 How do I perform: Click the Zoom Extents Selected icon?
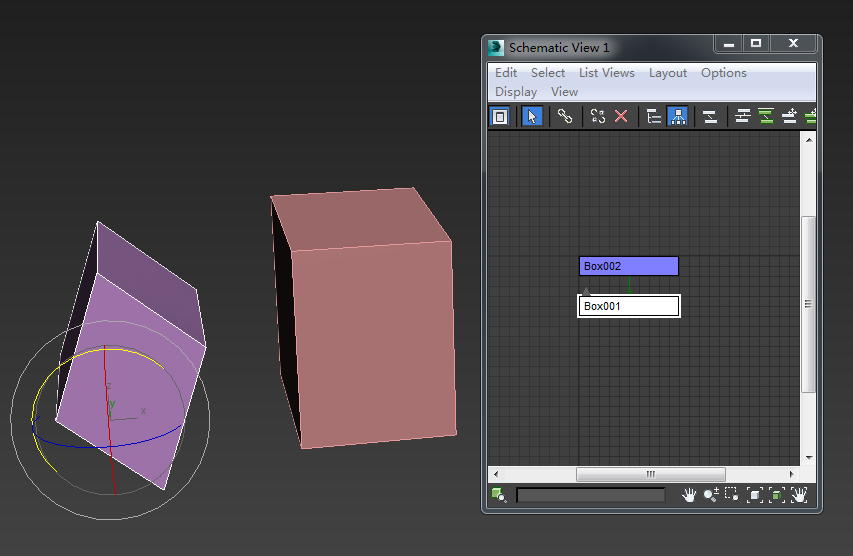pos(776,495)
